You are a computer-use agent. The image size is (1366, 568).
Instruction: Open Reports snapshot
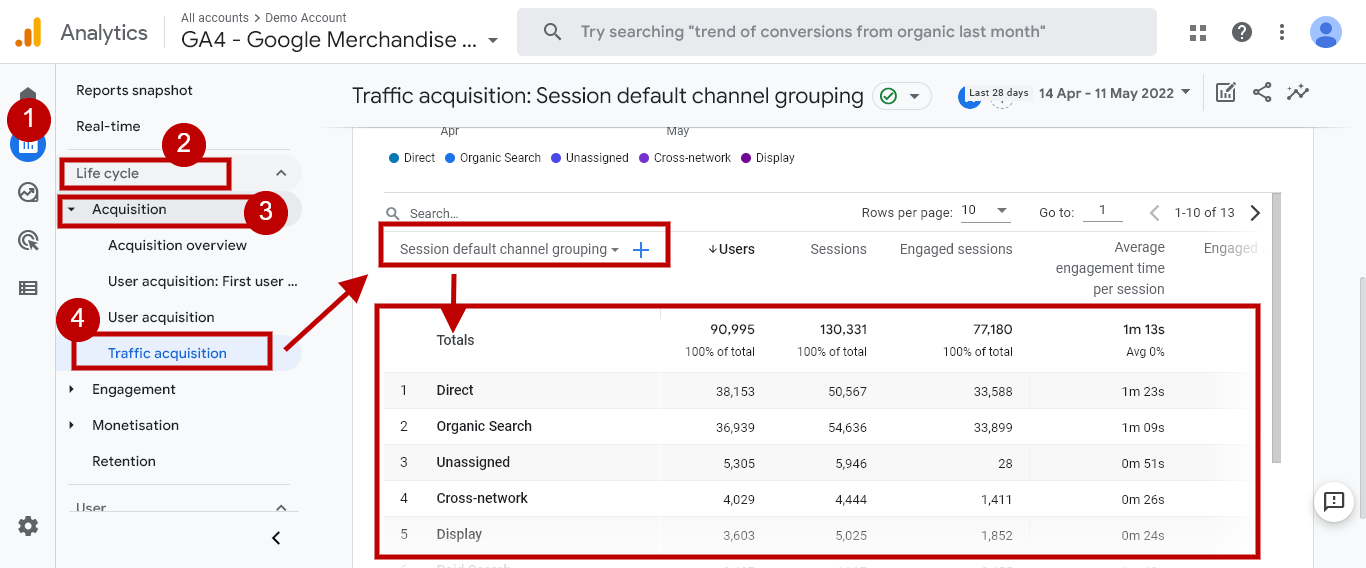(134, 90)
